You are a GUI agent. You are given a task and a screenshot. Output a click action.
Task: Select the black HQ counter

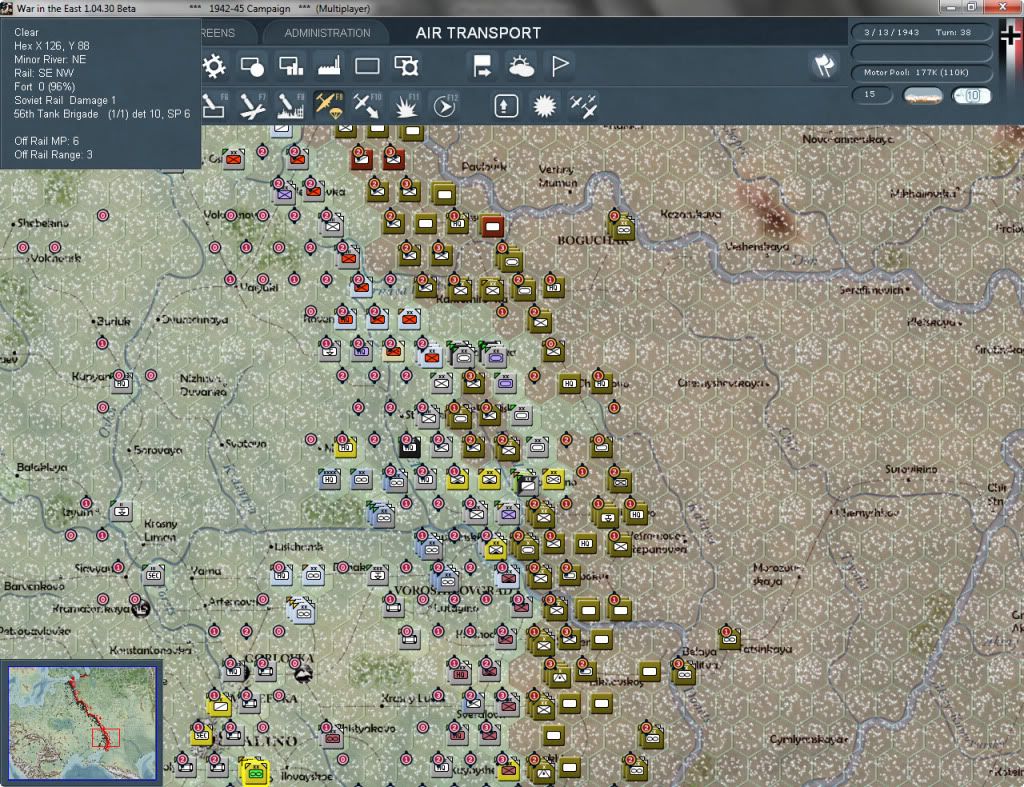tap(409, 447)
